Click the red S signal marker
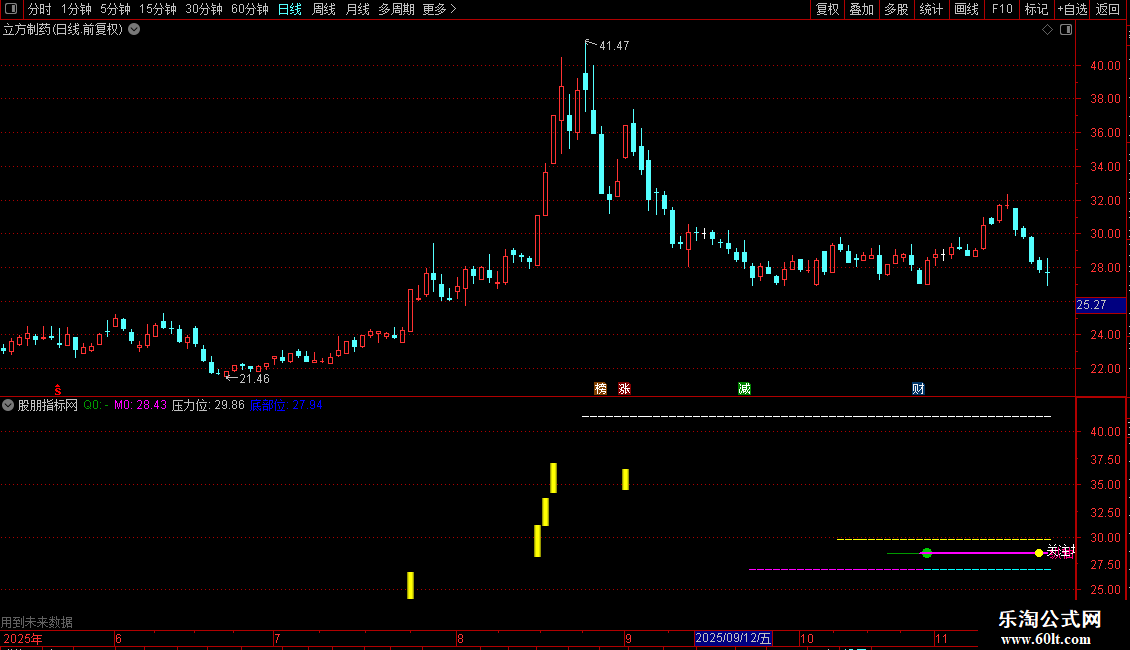 58,390
